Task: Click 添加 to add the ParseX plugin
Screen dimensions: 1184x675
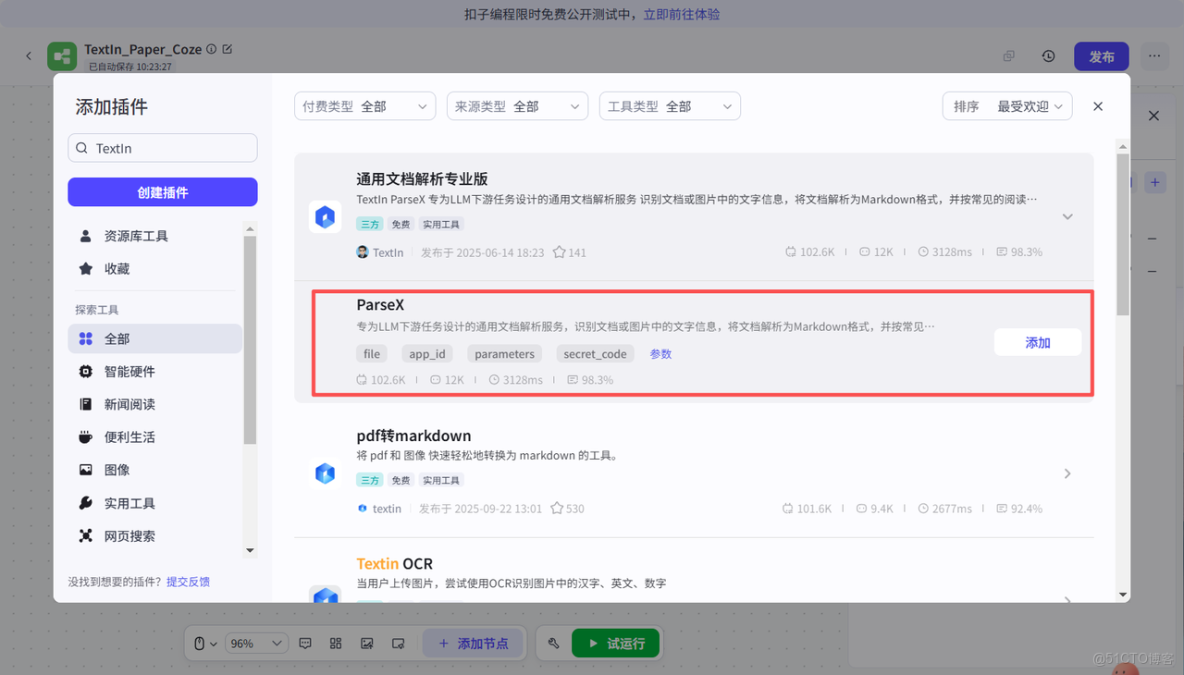Action: (1037, 342)
